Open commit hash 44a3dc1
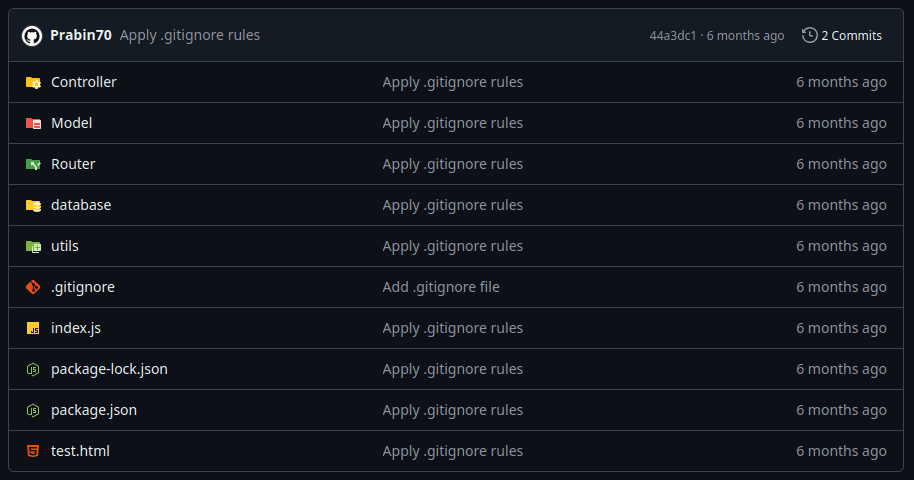 tap(673, 35)
